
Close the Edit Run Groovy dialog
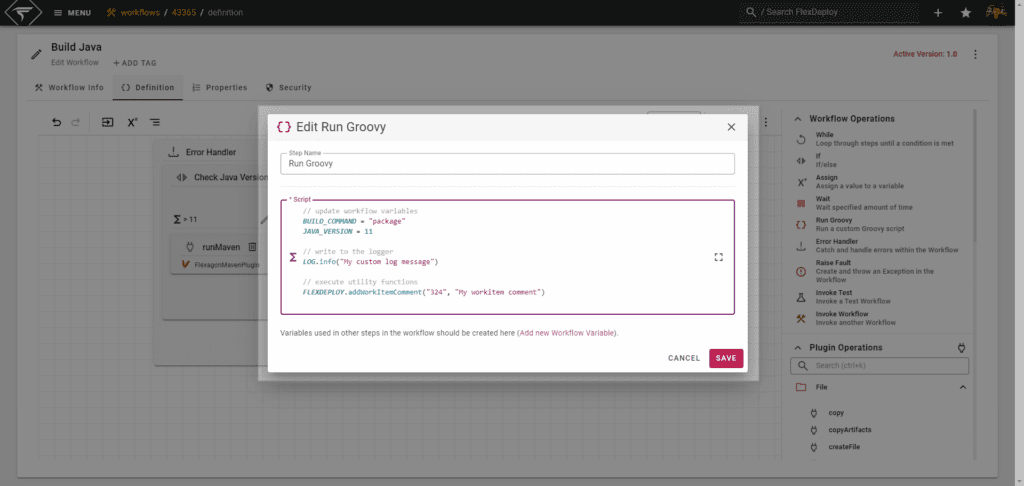731,127
